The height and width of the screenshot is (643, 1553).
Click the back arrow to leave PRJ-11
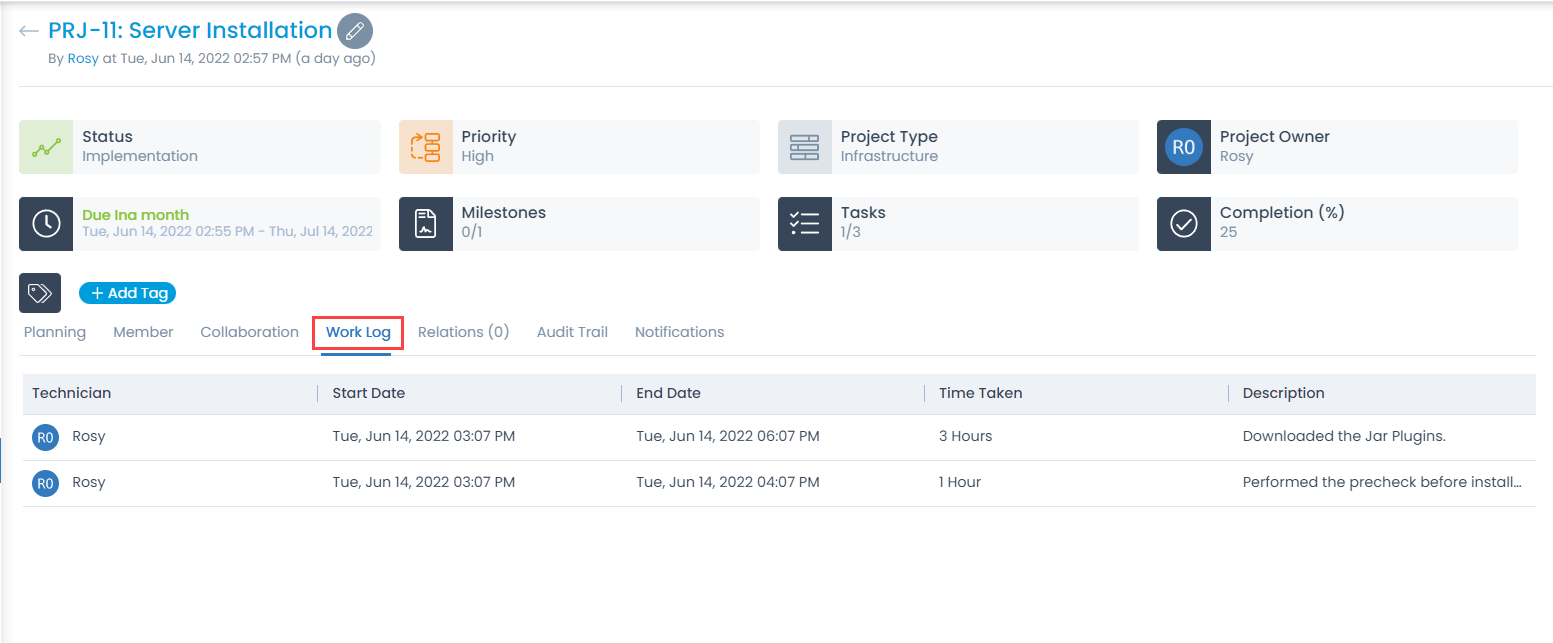tap(28, 30)
